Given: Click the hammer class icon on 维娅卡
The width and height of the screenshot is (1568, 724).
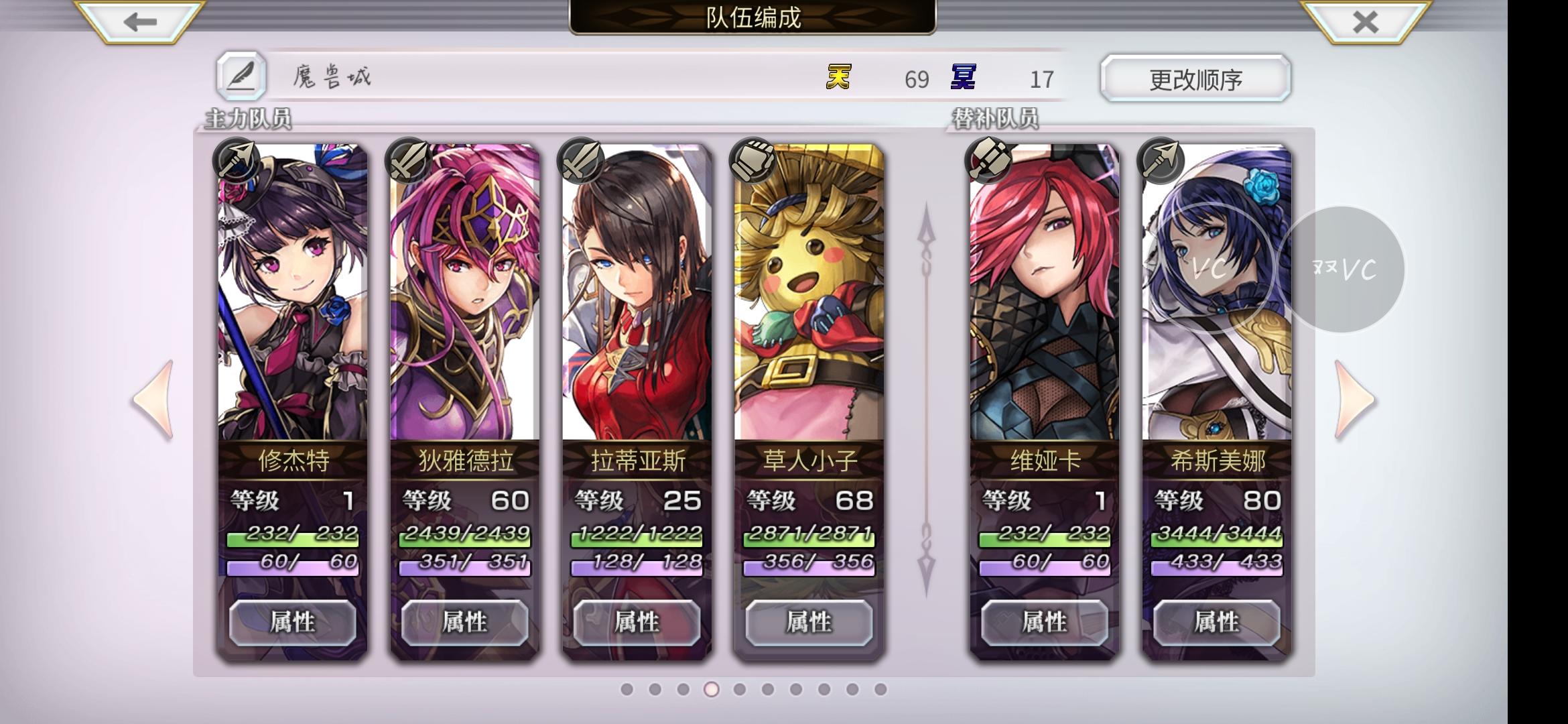Looking at the screenshot, I should pyautogui.click(x=988, y=161).
